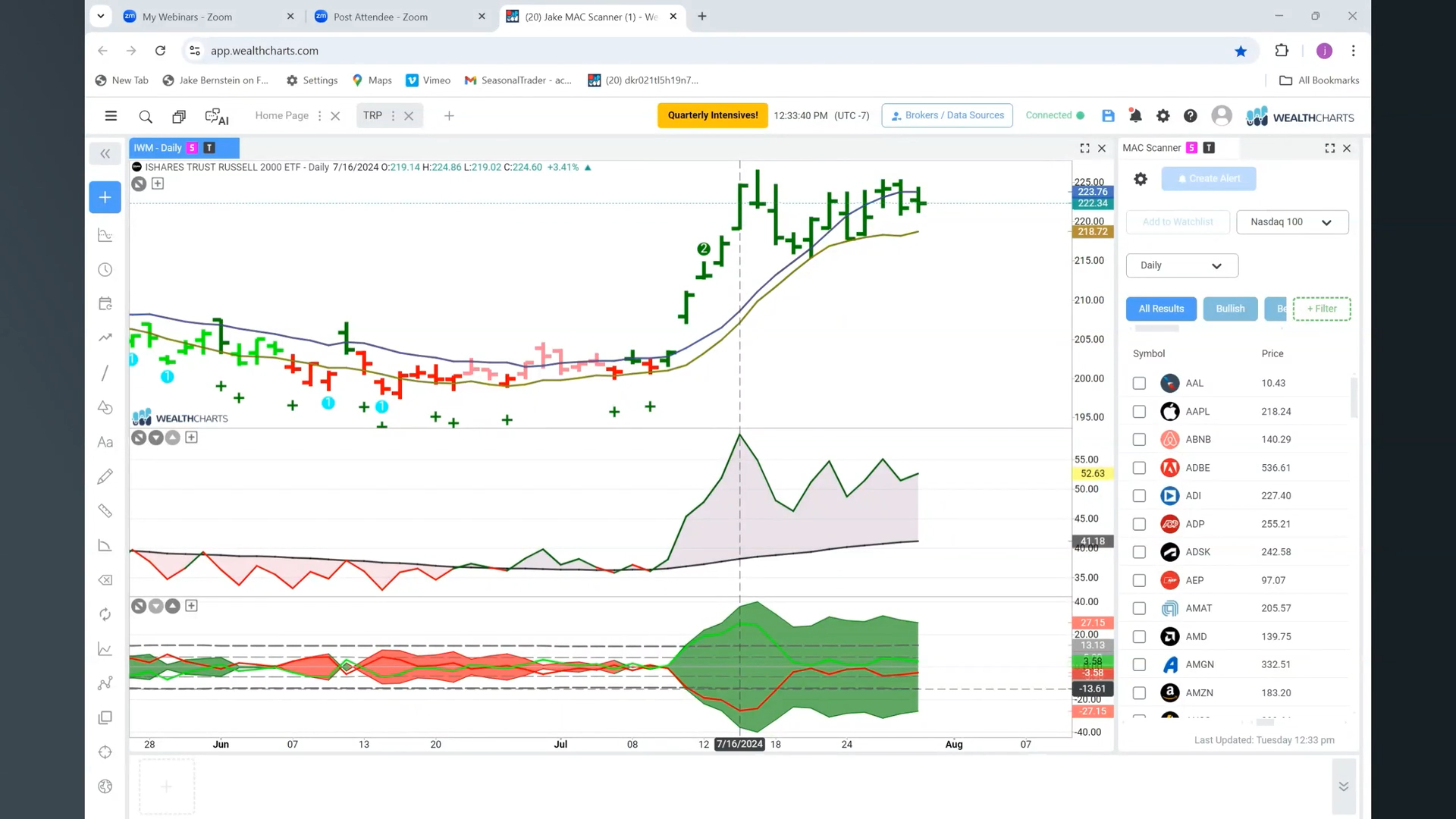This screenshot has width=1456, height=819.
Task: Switch to the Home Page workspace tab
Action: coord(281,115)
